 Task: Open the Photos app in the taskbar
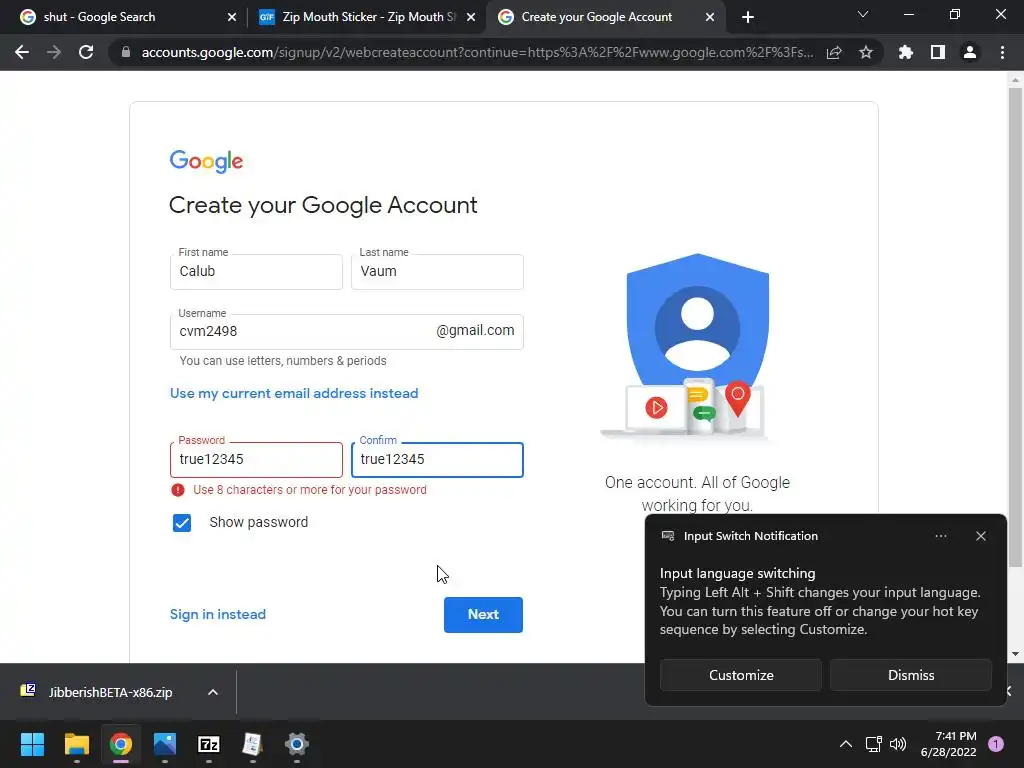pyautogui.click(x=165, y=744)
